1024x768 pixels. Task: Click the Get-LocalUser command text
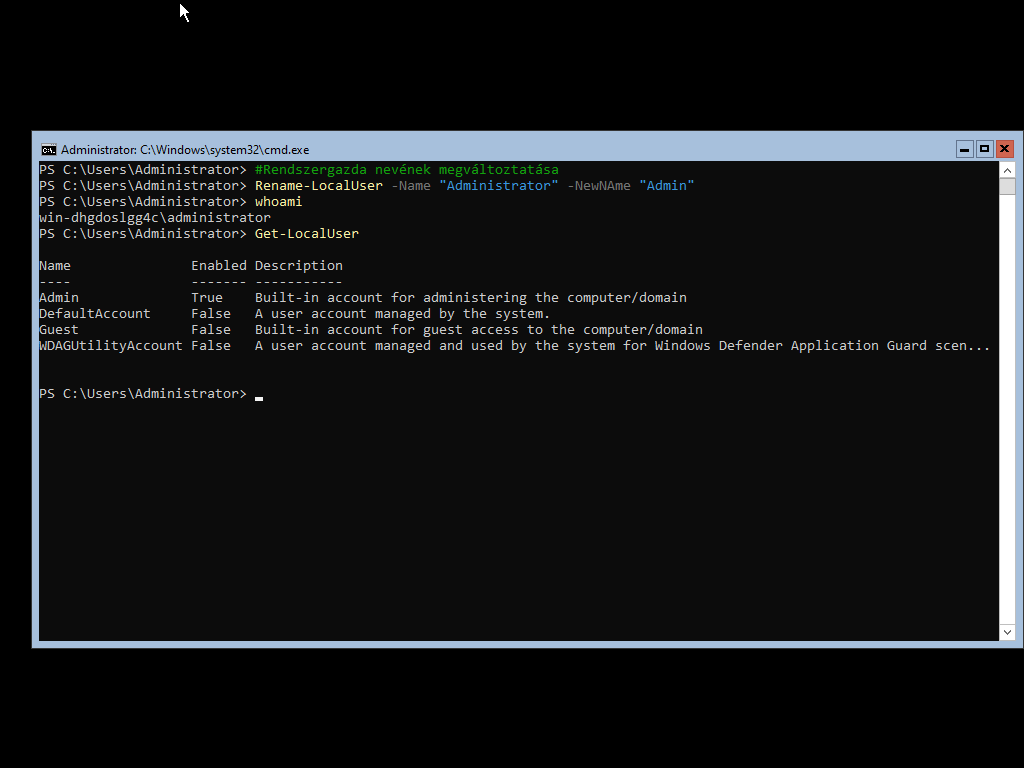click(x=306, y=234)
